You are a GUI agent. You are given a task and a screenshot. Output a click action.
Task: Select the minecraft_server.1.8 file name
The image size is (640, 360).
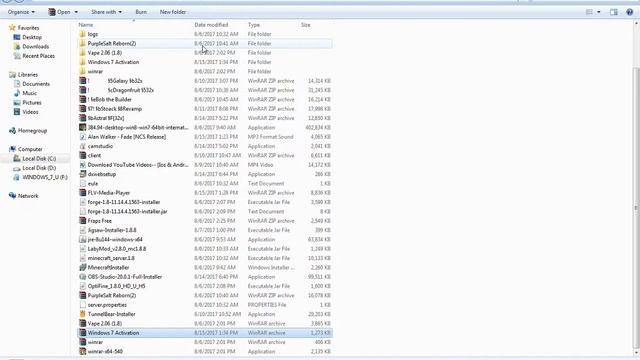(x=111, y=258)
